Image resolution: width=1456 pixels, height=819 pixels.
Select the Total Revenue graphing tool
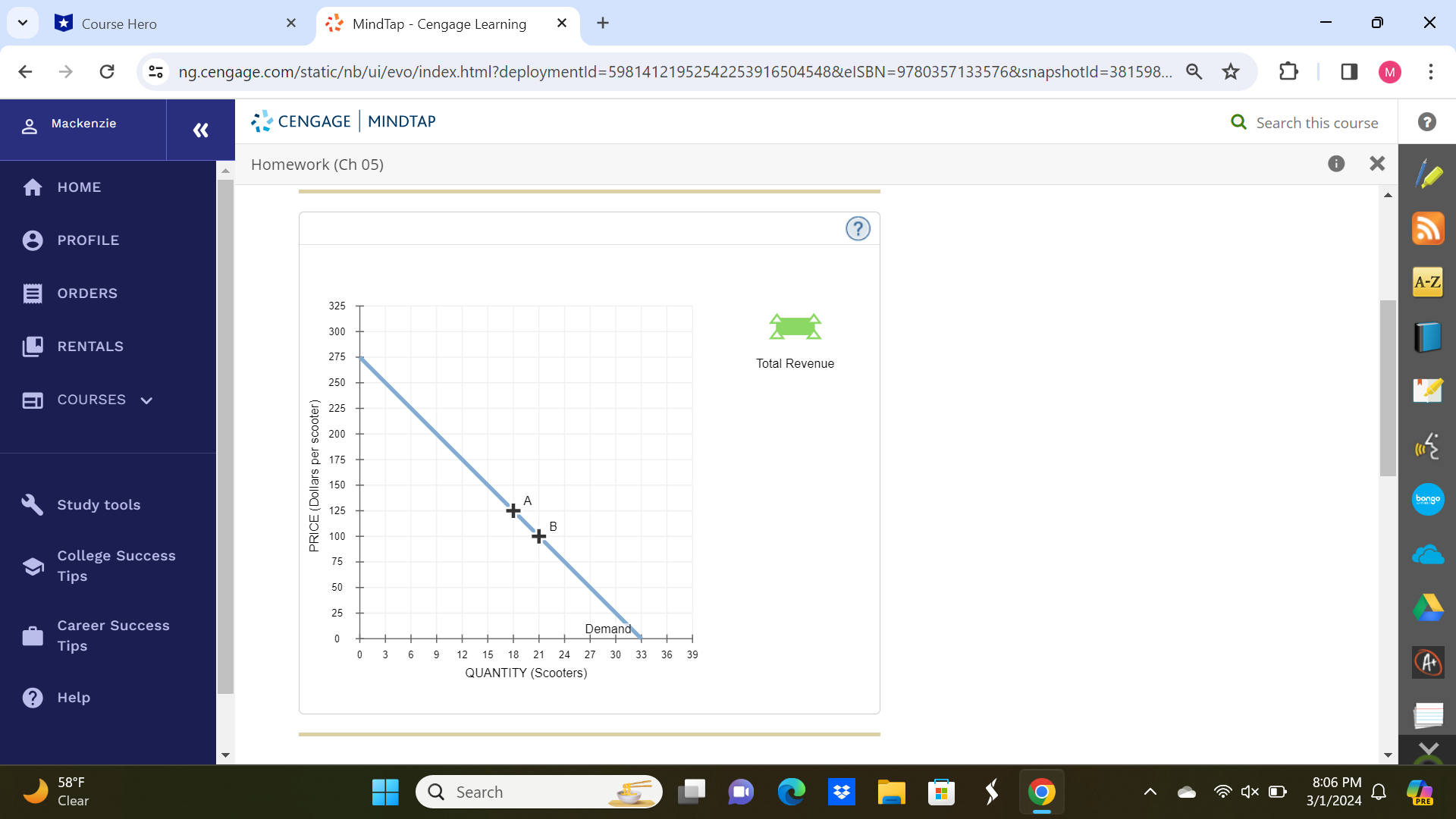(x=794, y=326)
